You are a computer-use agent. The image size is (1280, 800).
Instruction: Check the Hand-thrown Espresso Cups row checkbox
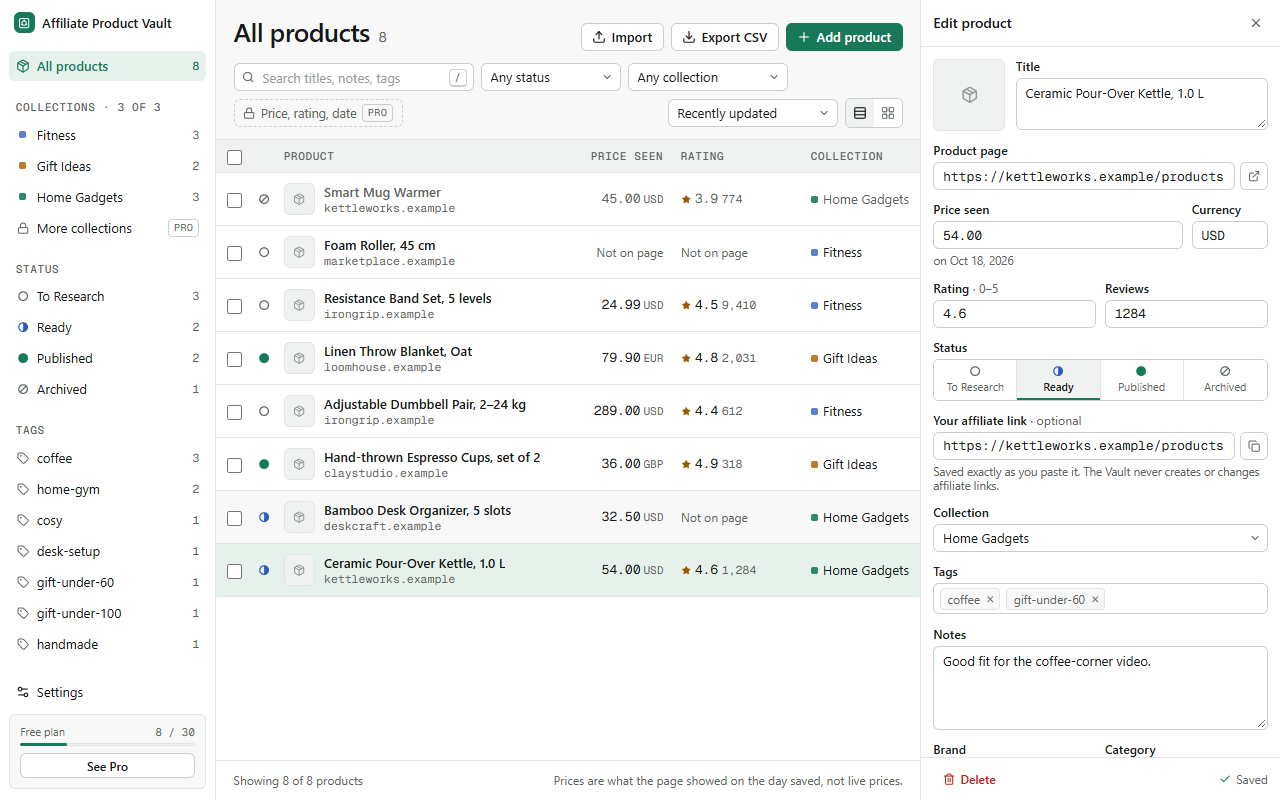234,465
